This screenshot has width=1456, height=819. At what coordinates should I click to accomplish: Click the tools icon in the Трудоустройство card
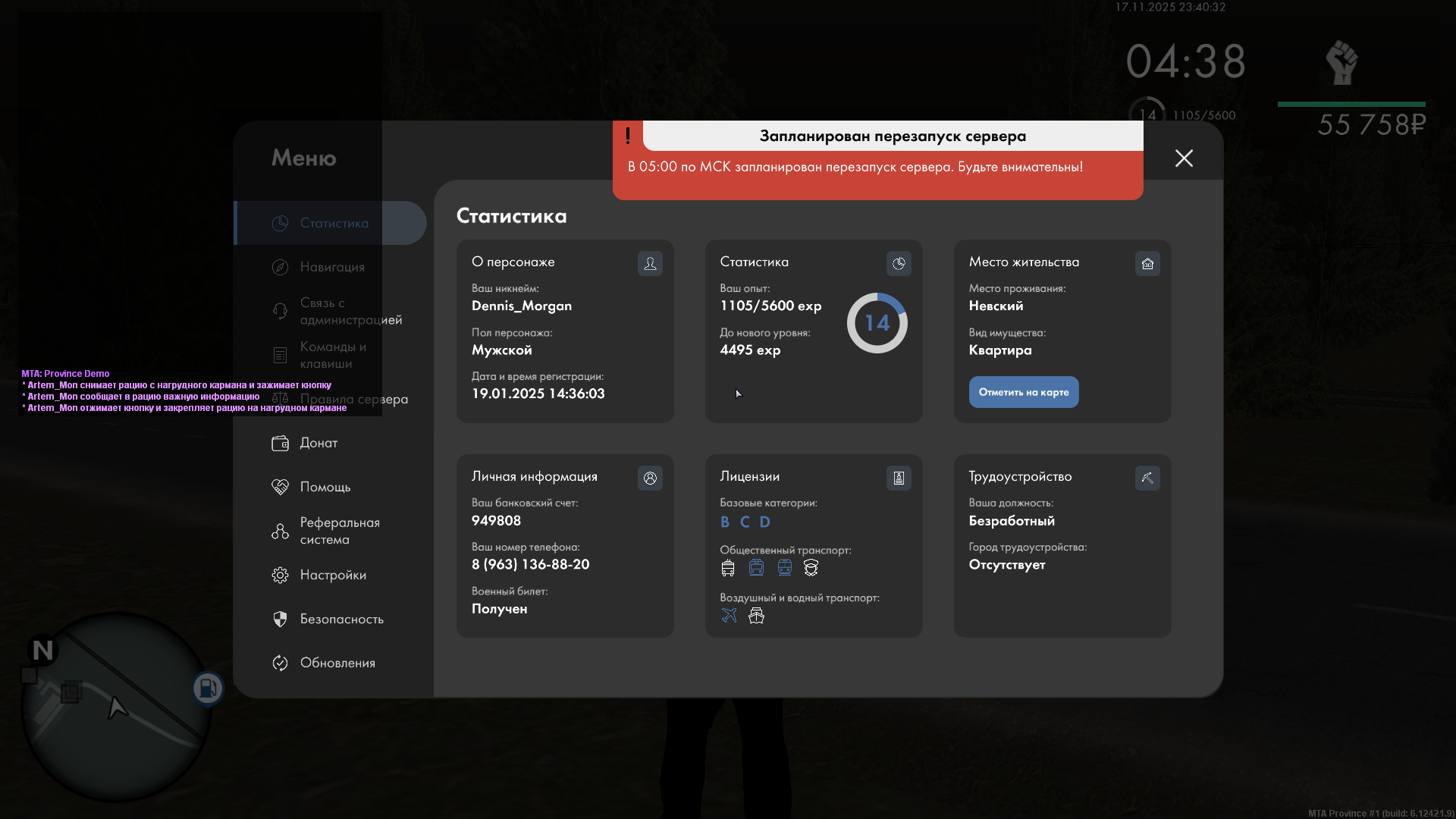(x=1147, y=478)
